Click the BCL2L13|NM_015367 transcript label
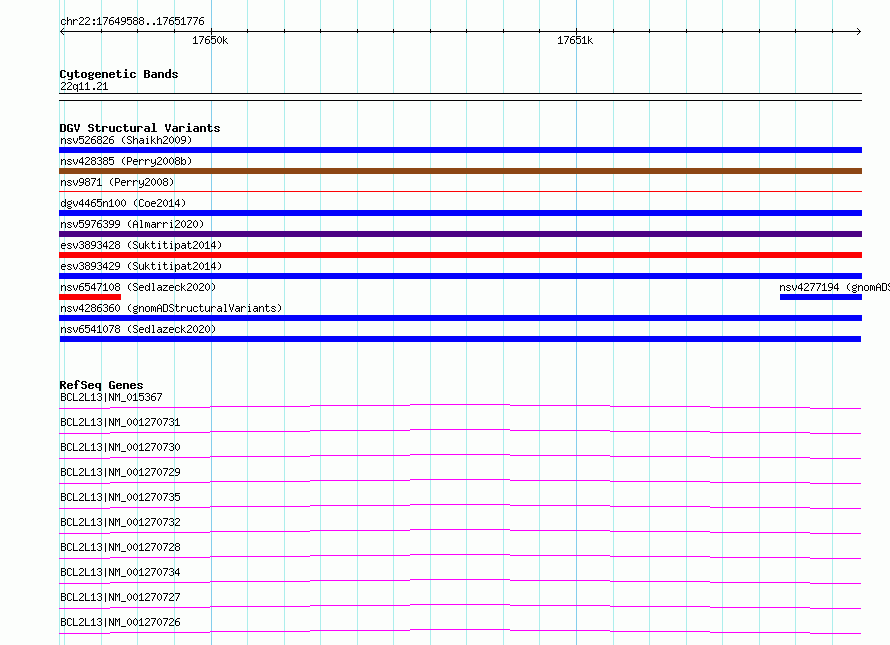 pos(111,397)
